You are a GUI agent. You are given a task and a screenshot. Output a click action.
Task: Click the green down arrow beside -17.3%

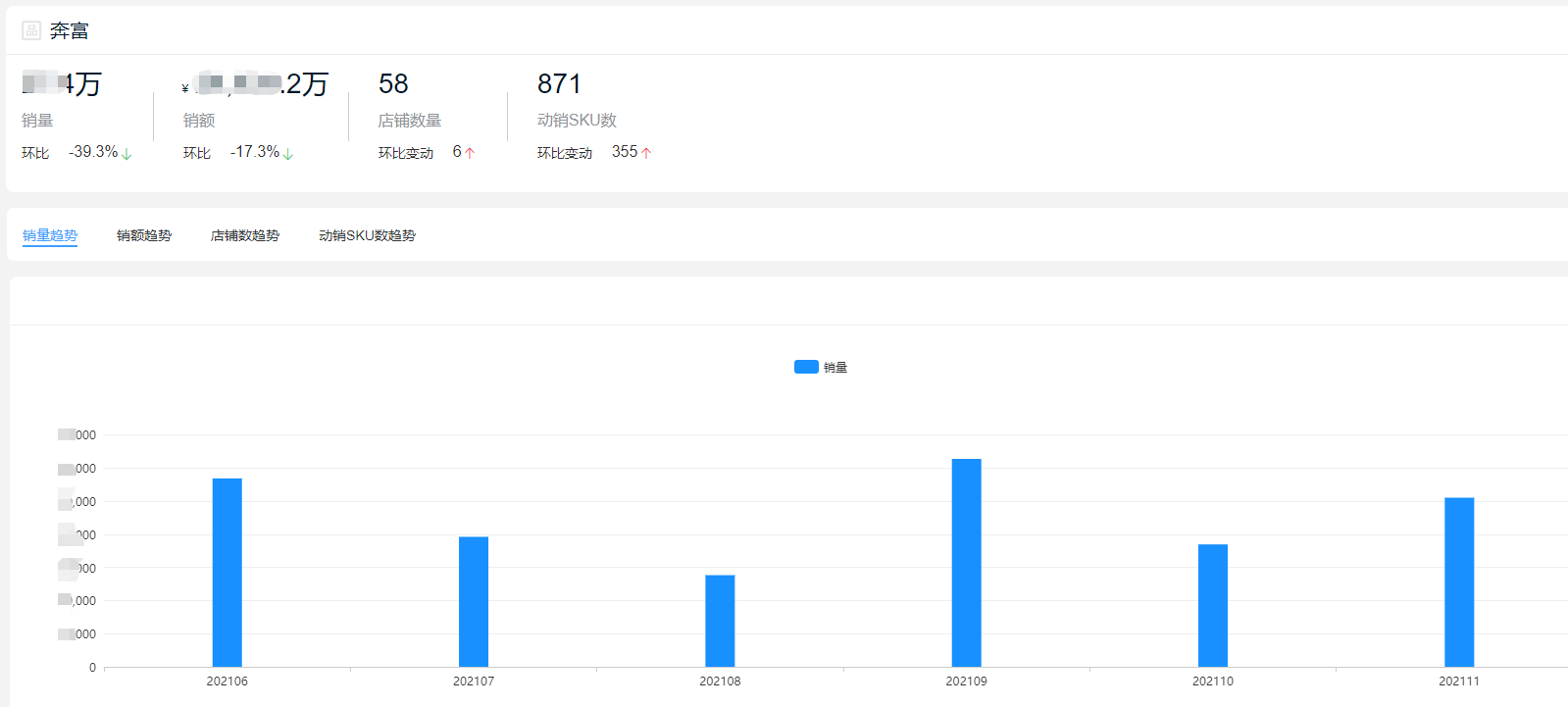288,153
